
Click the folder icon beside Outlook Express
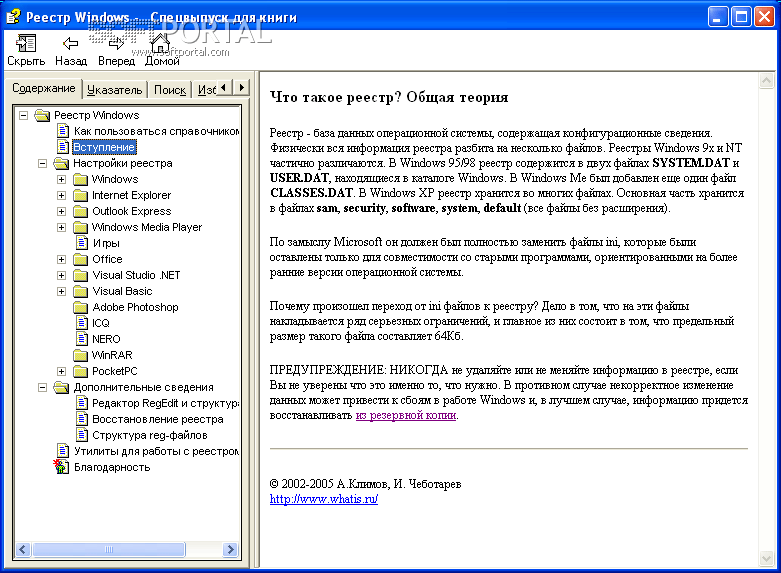click(x=80, y=211)
